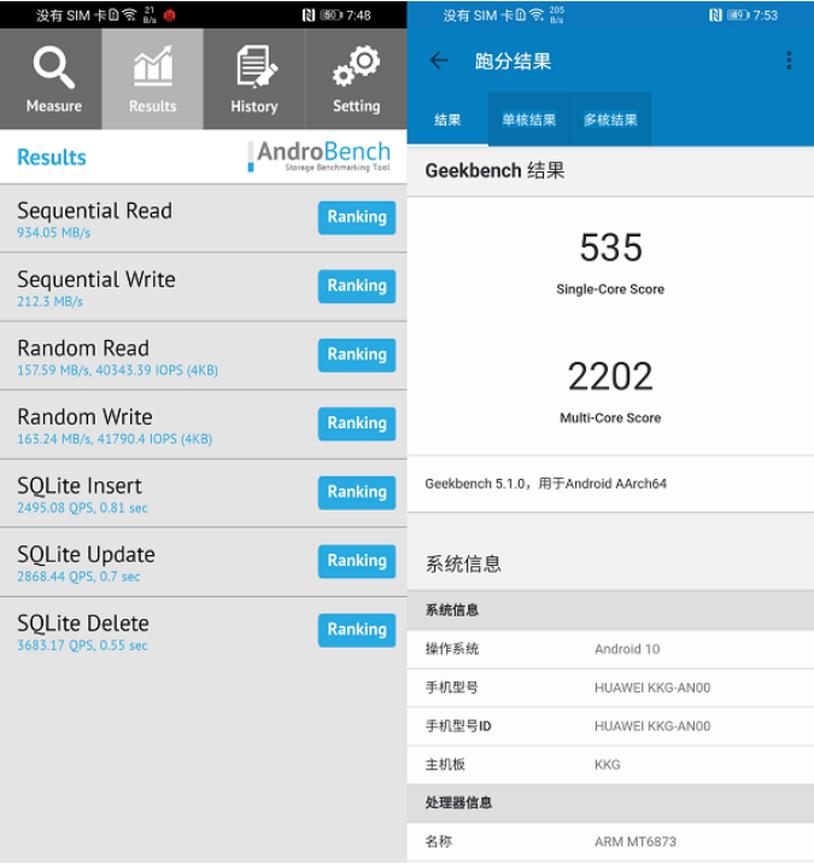Click the AndroBench logo

319,156
